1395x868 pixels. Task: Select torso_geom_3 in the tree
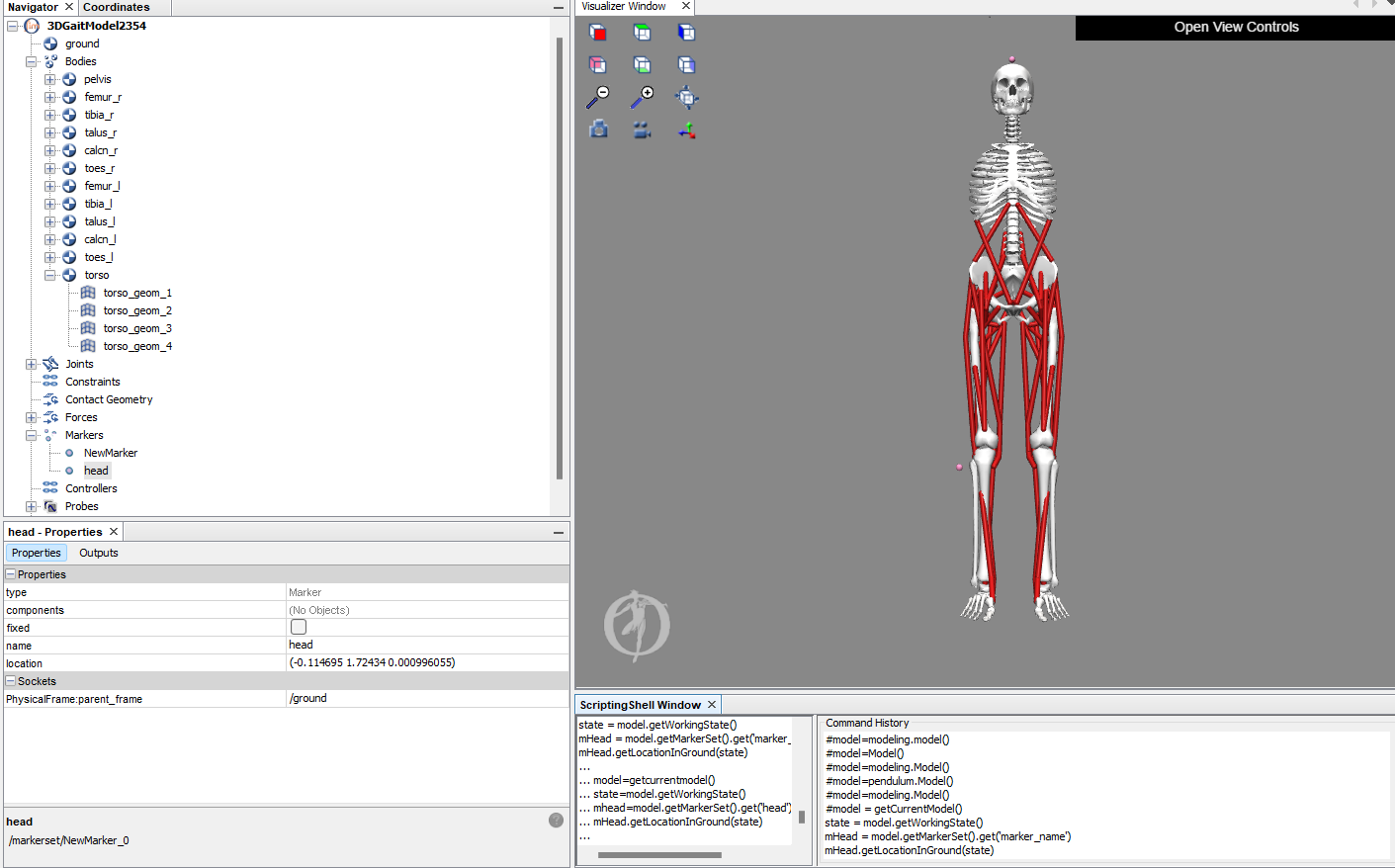pos(137,328)
